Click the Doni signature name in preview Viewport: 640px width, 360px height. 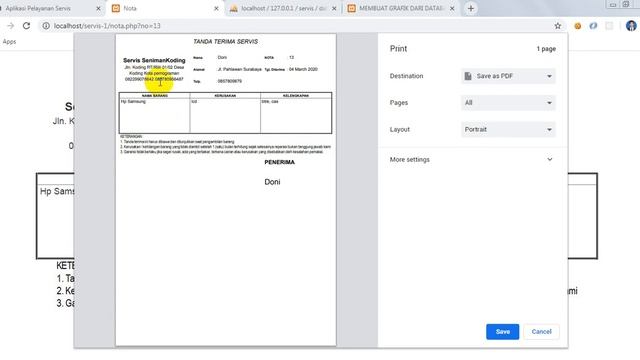pyautogui.click(x=272, y=182)
